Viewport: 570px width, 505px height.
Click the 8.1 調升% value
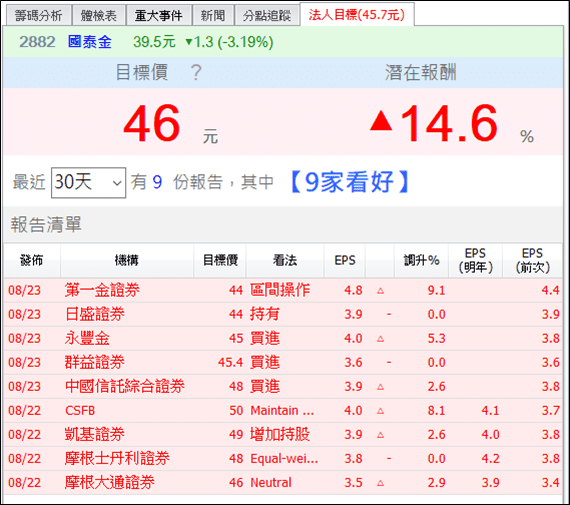[x=436, y=410]
